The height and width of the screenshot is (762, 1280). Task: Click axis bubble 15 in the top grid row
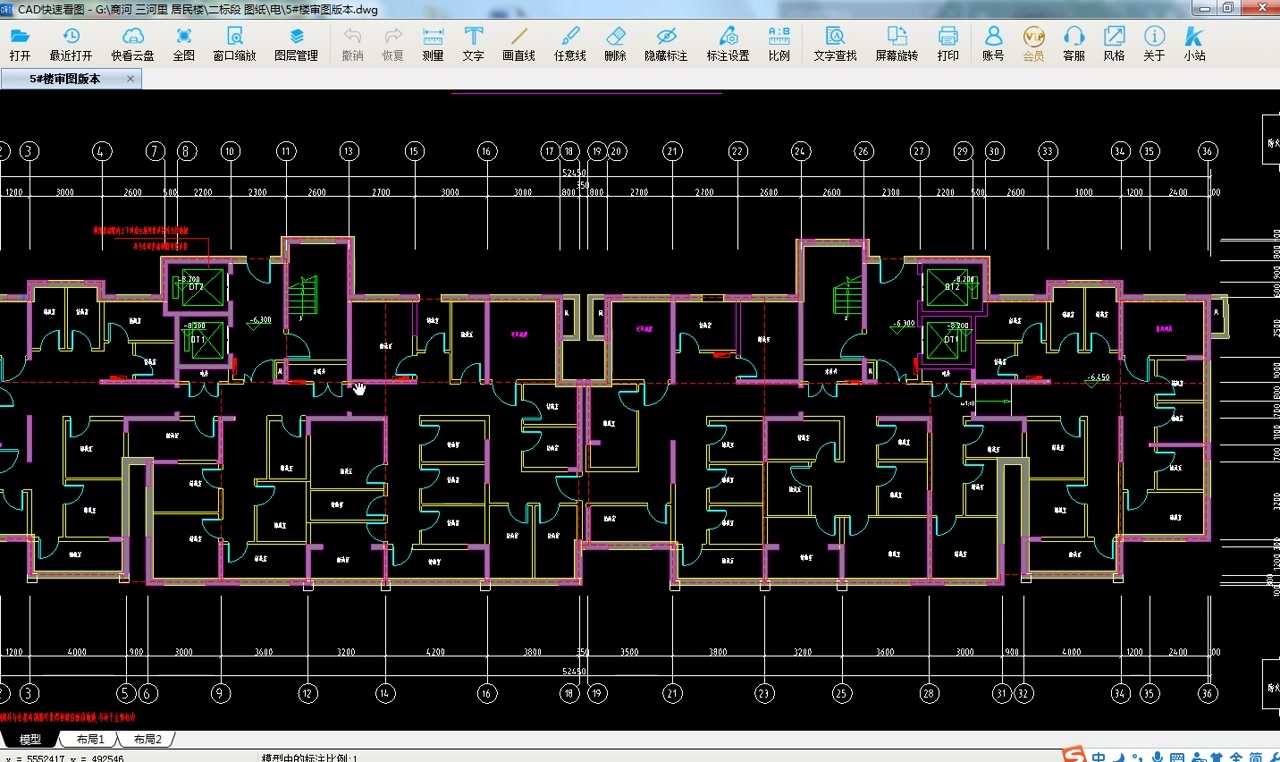[x=414, y=151]
